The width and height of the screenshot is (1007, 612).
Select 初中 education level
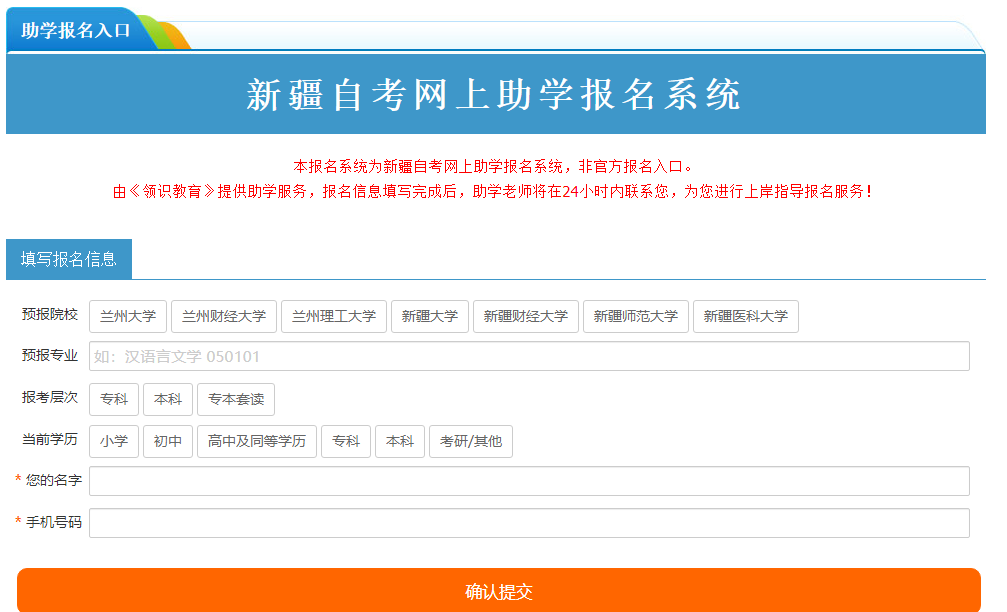(167, 441)
